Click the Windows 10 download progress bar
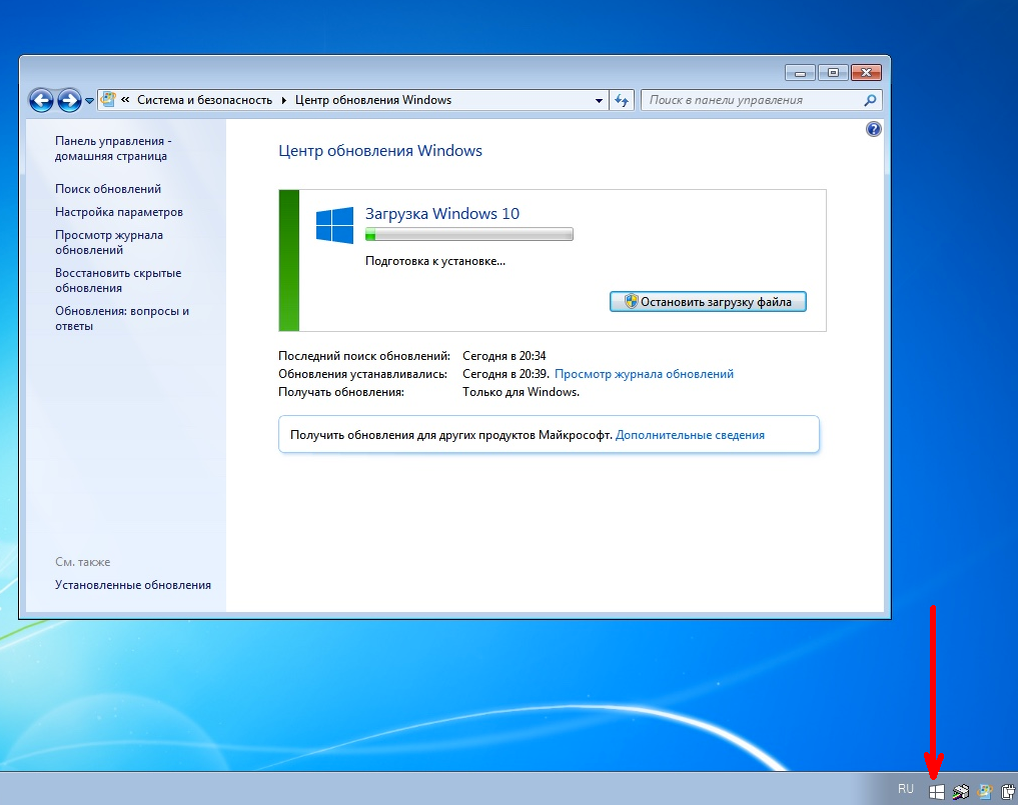This screenshot has height=805, width=1018. click(x=469, y=234)
